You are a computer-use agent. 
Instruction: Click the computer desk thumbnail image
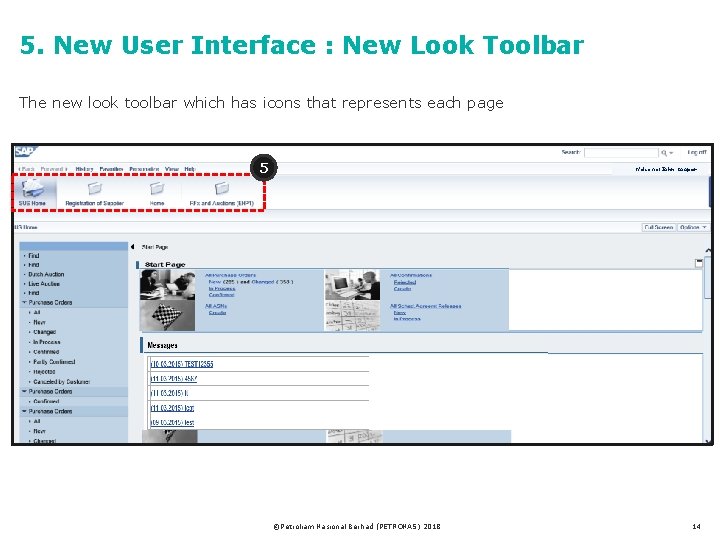(x=352, y=285)
